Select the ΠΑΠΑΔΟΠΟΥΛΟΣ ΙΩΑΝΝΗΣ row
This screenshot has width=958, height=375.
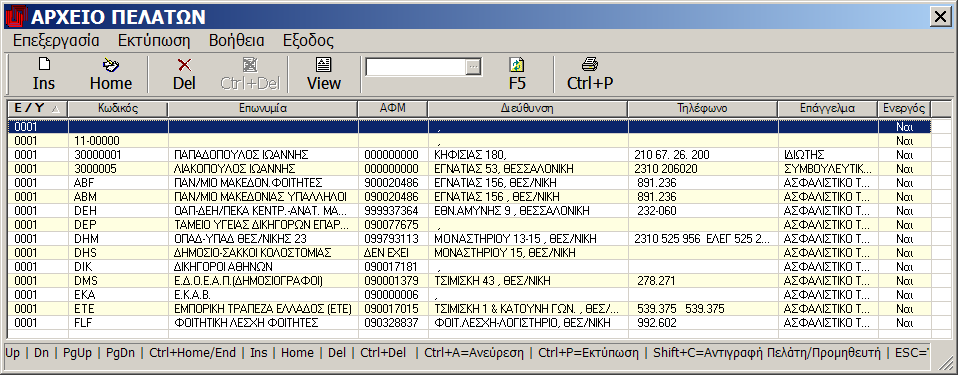pos(469,155)
